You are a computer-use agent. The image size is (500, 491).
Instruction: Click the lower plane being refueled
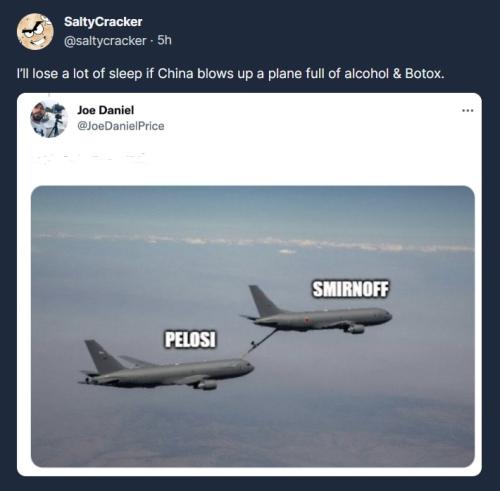coord(167,368)
